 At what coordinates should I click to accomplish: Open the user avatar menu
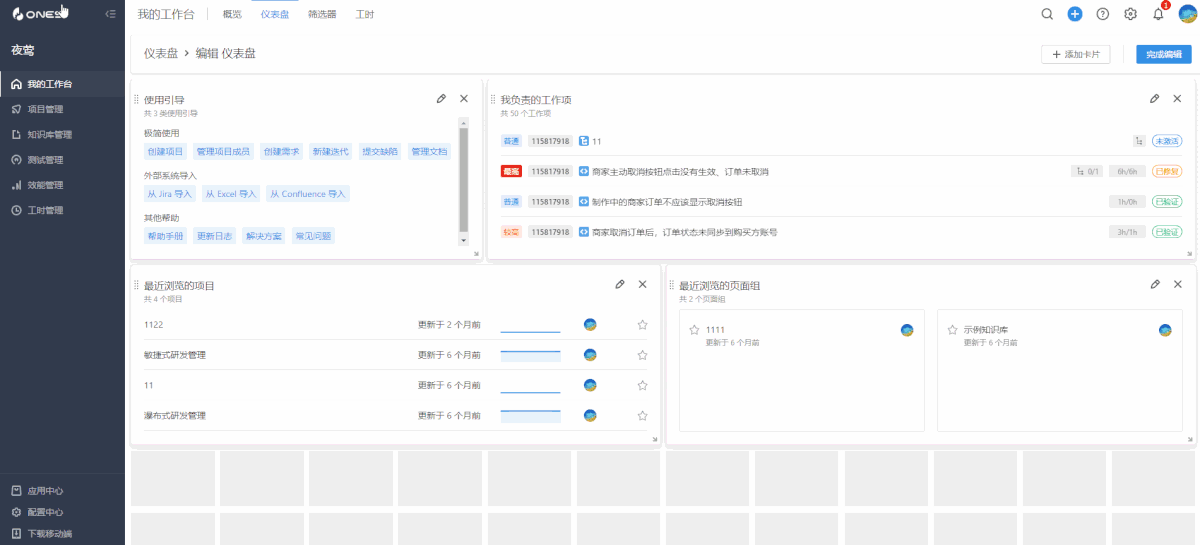coord(1188,14)
